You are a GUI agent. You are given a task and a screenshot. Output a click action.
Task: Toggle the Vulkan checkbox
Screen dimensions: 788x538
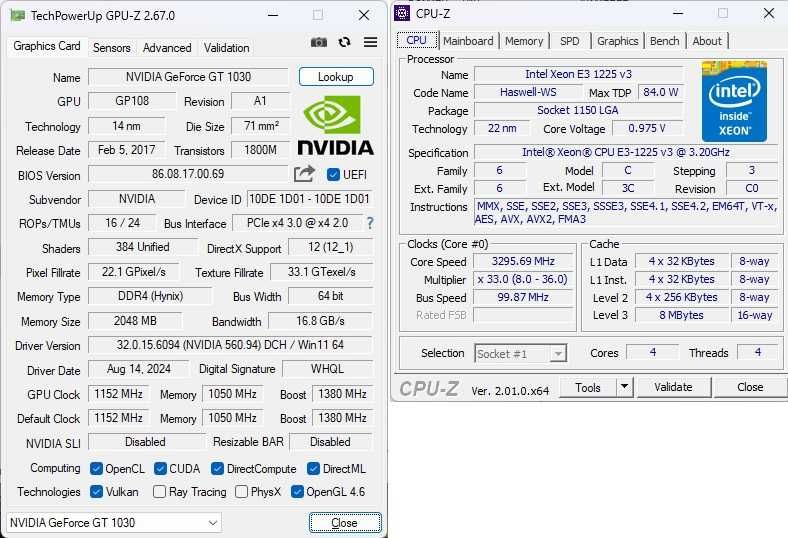click(96, 491)
